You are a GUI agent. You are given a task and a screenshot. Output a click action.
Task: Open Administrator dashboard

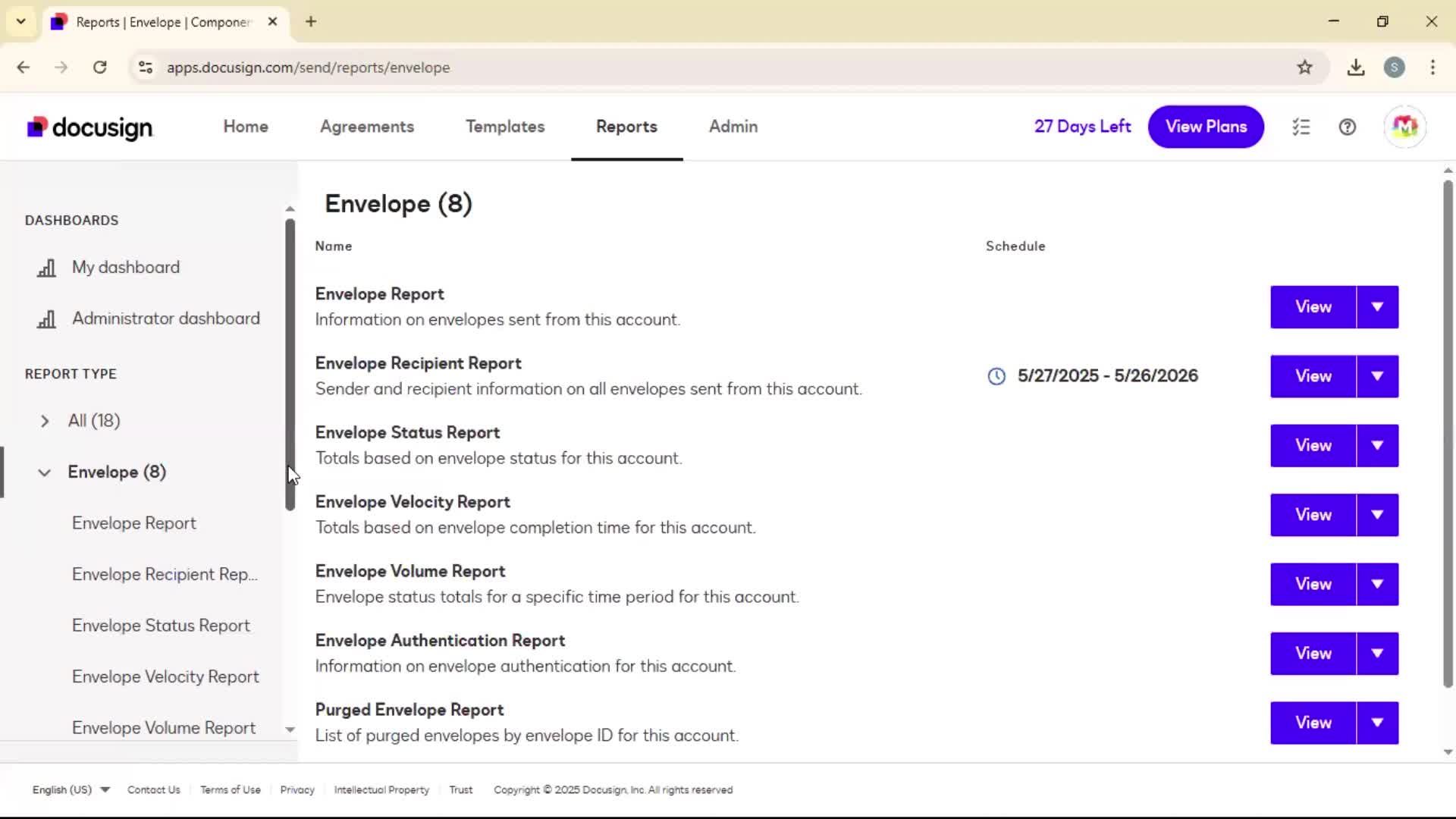(x=166, y=318)
